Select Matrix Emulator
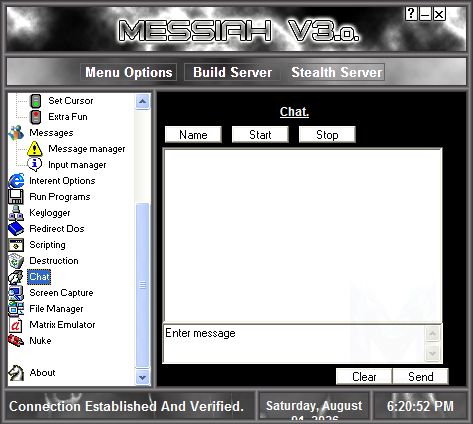473x424 pixels. (x=62, y=325)
